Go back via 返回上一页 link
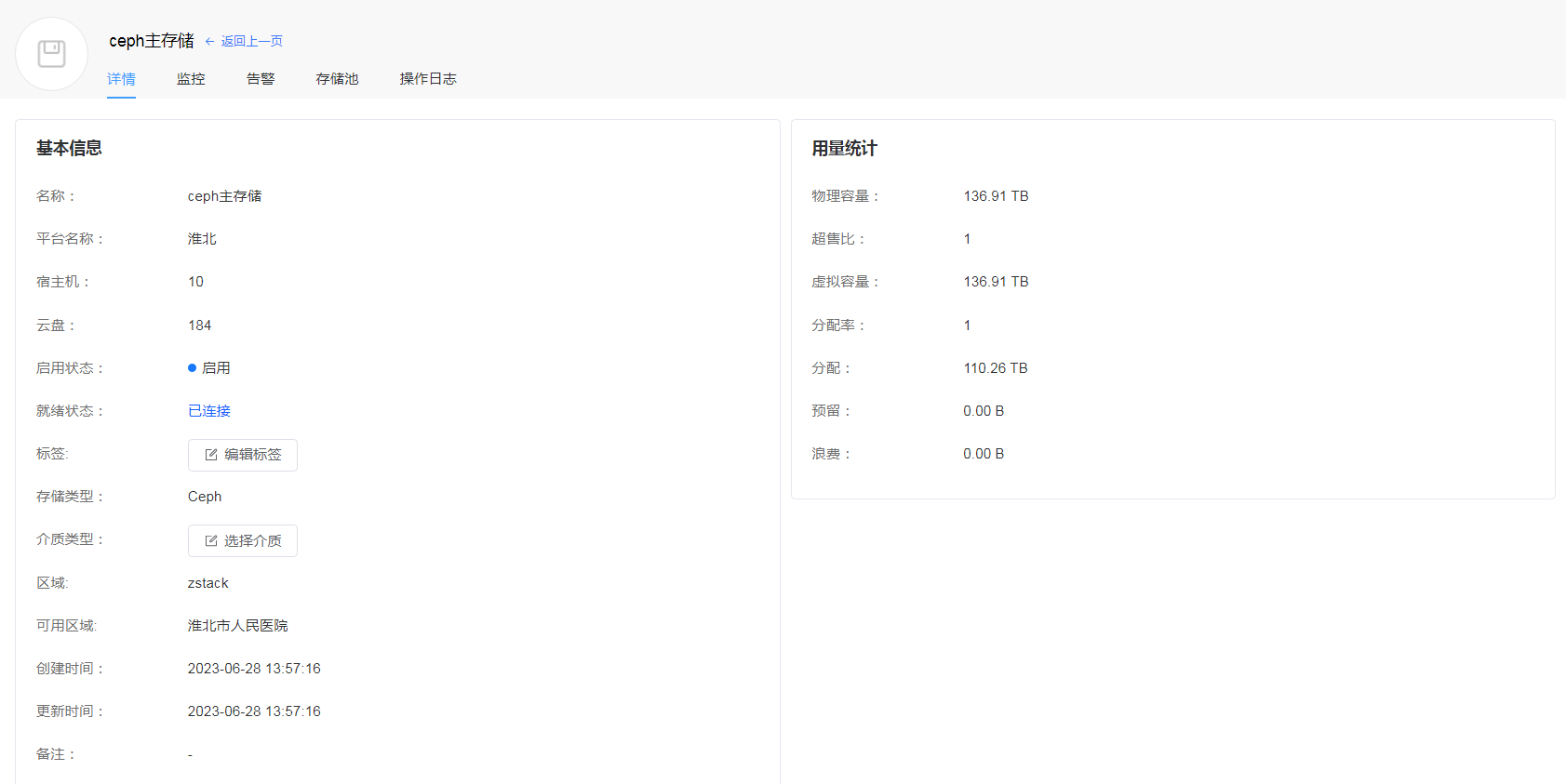The height and width of the screenshot is (784, 1566). click(251, 41)
